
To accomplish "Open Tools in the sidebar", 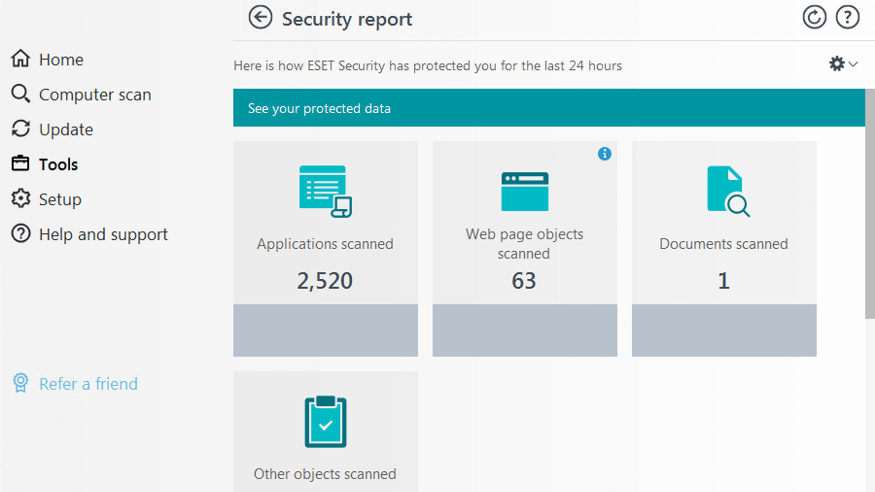I will pos(58,165).
